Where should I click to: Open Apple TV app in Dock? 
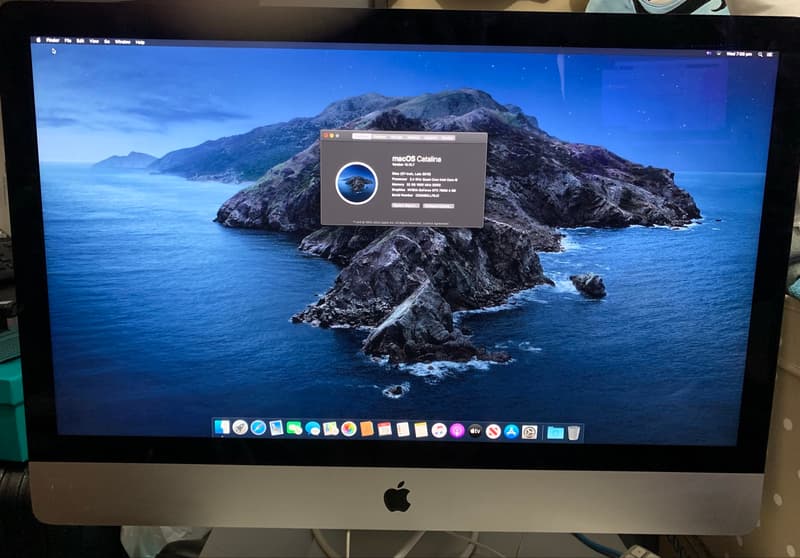(x=475, y=431)
